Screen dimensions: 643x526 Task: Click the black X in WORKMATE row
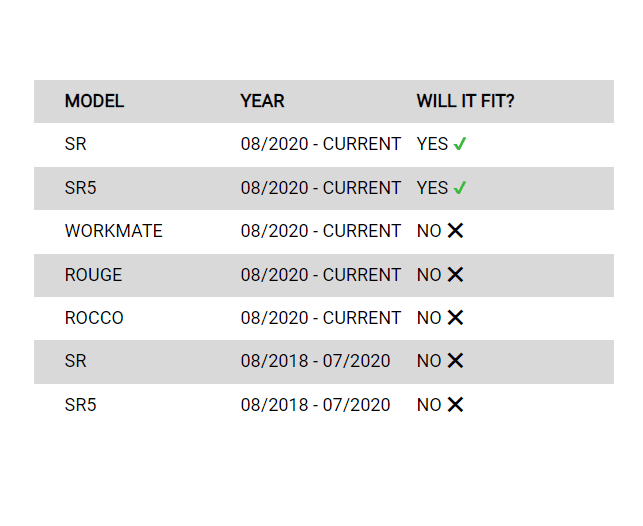pyautogui.click(x=455, y=230)
